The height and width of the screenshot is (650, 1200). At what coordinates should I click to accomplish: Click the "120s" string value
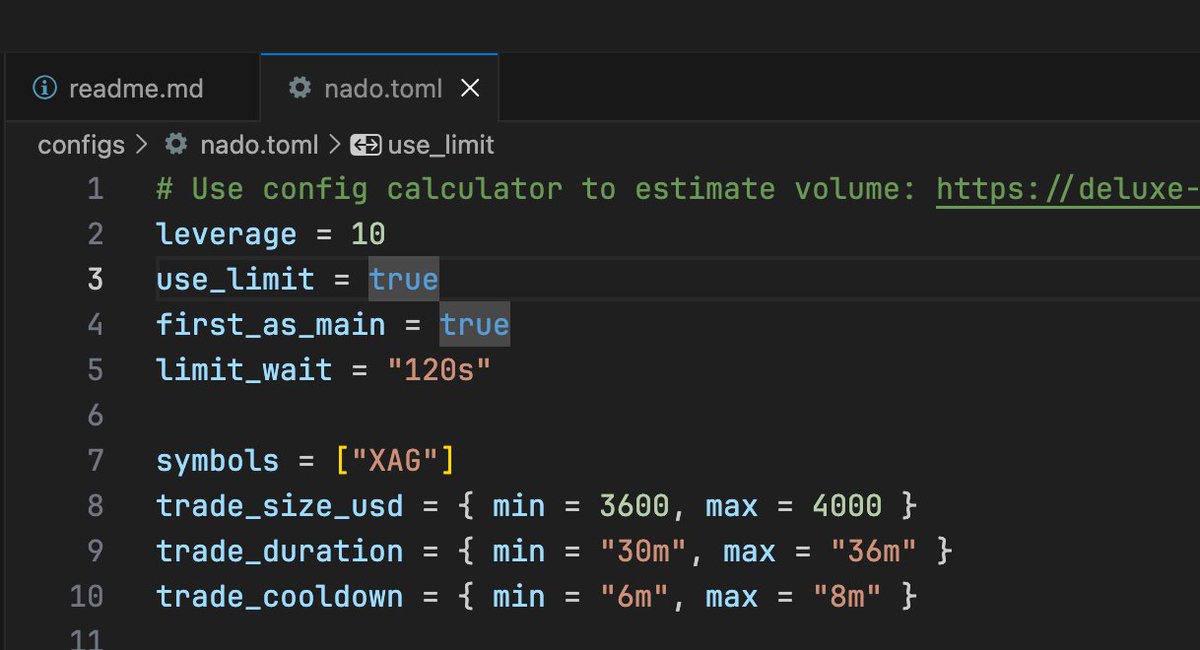click(439, 370)
